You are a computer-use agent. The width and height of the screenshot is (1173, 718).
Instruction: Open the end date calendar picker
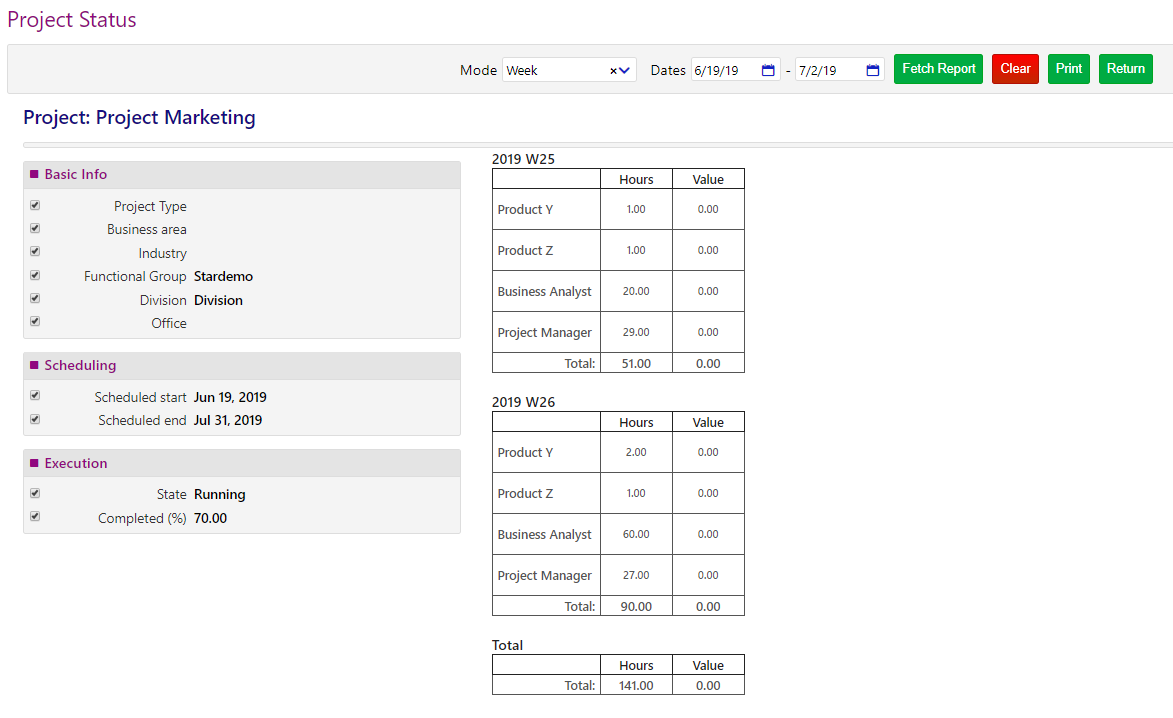point(871,69)
